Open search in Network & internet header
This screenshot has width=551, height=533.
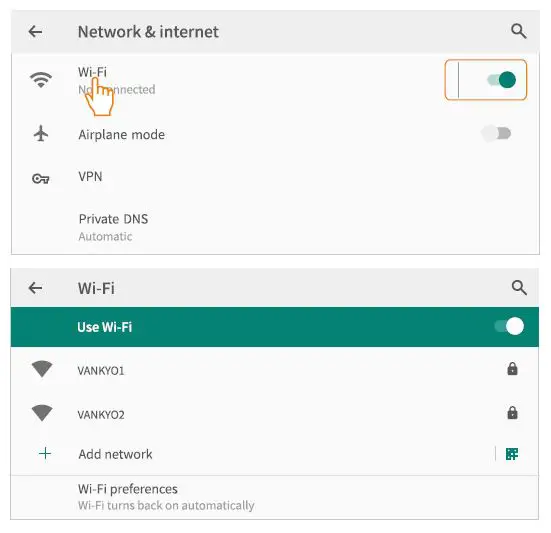coord(519,31)
